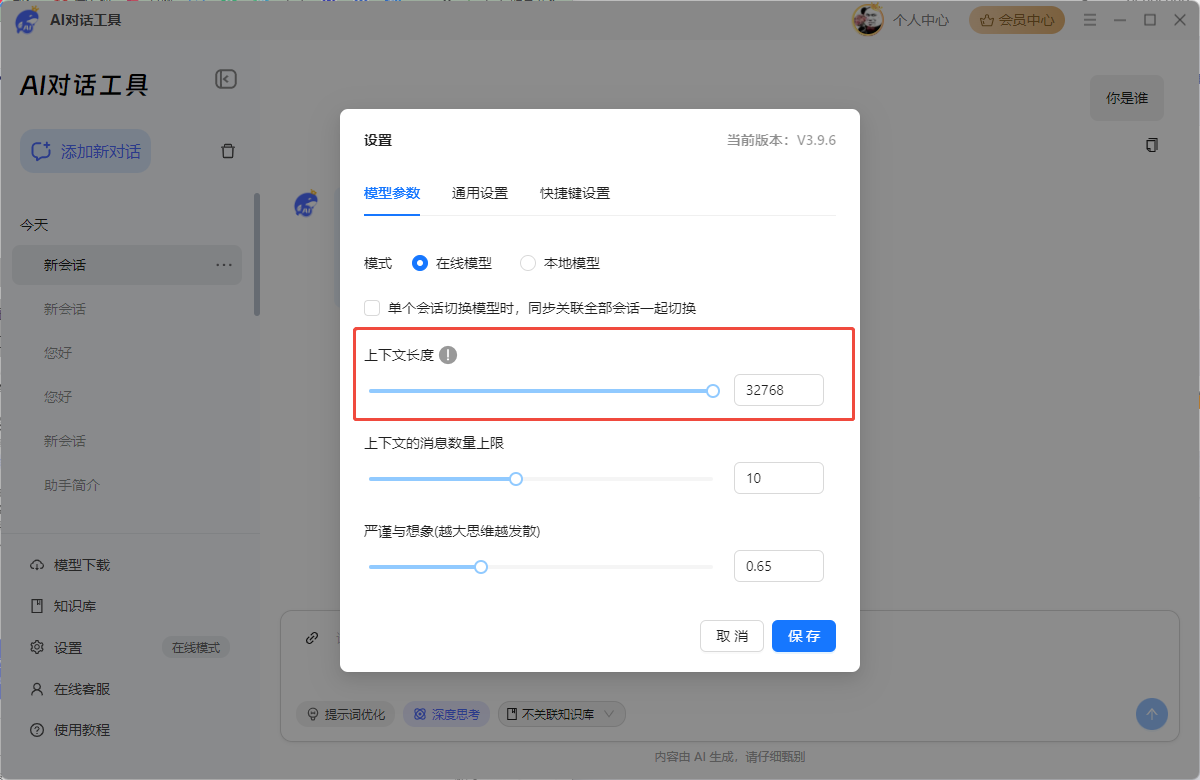
Task: Enable syncing model switch across all sessions
Action: coord(371,308)
